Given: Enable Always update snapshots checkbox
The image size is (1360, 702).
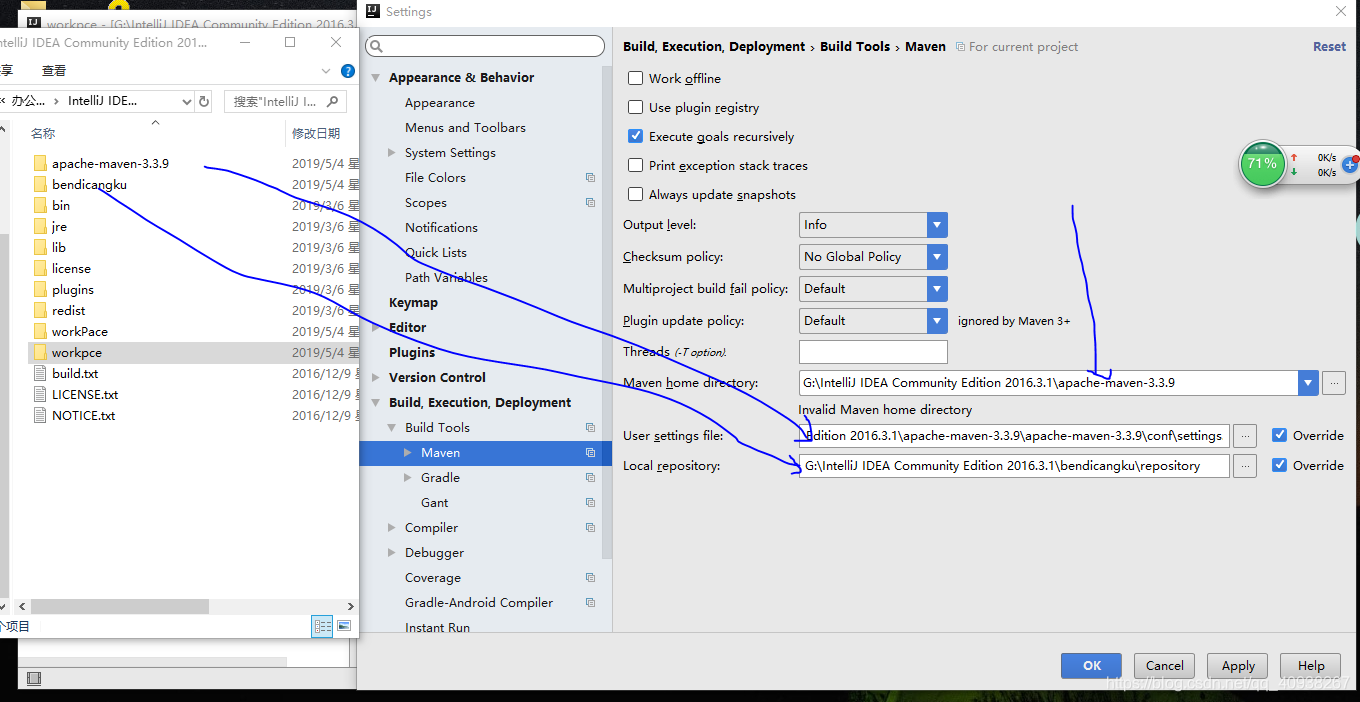Looking at the screenshot, I should click(x=635, y=194).
